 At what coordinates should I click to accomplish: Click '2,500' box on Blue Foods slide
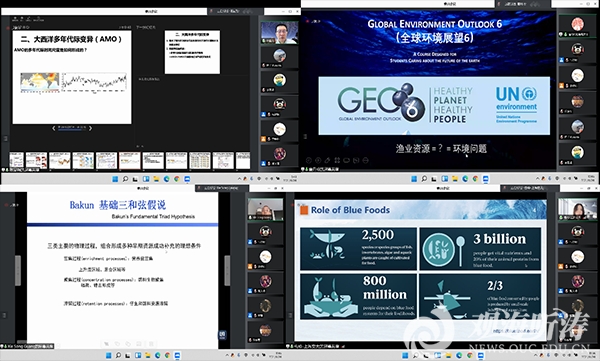[358, 248]
